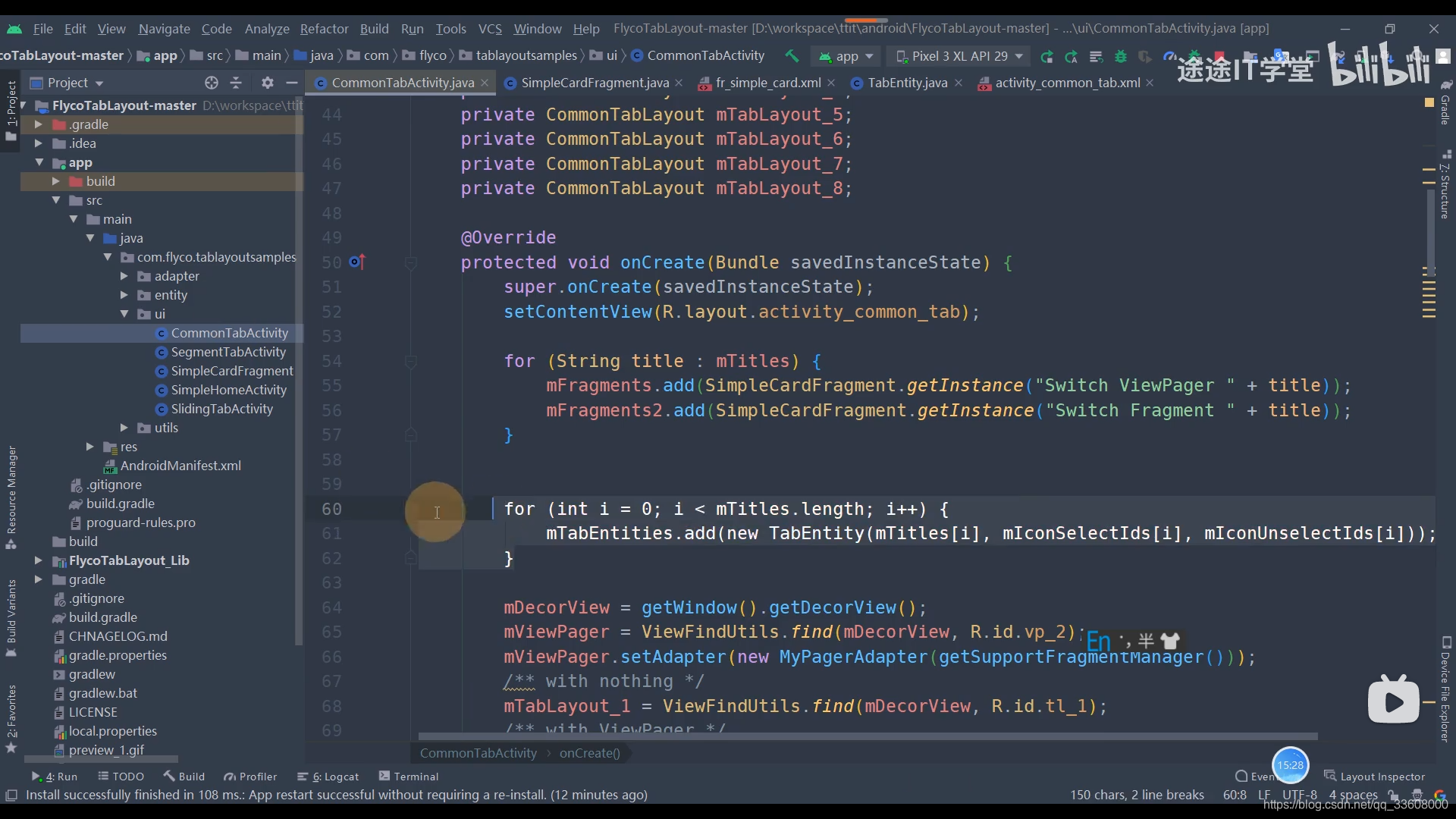Viewport: 1456px width, 819px height.
Task: Hide the Project panel with minus icon
Action: [x=291, y=83]
